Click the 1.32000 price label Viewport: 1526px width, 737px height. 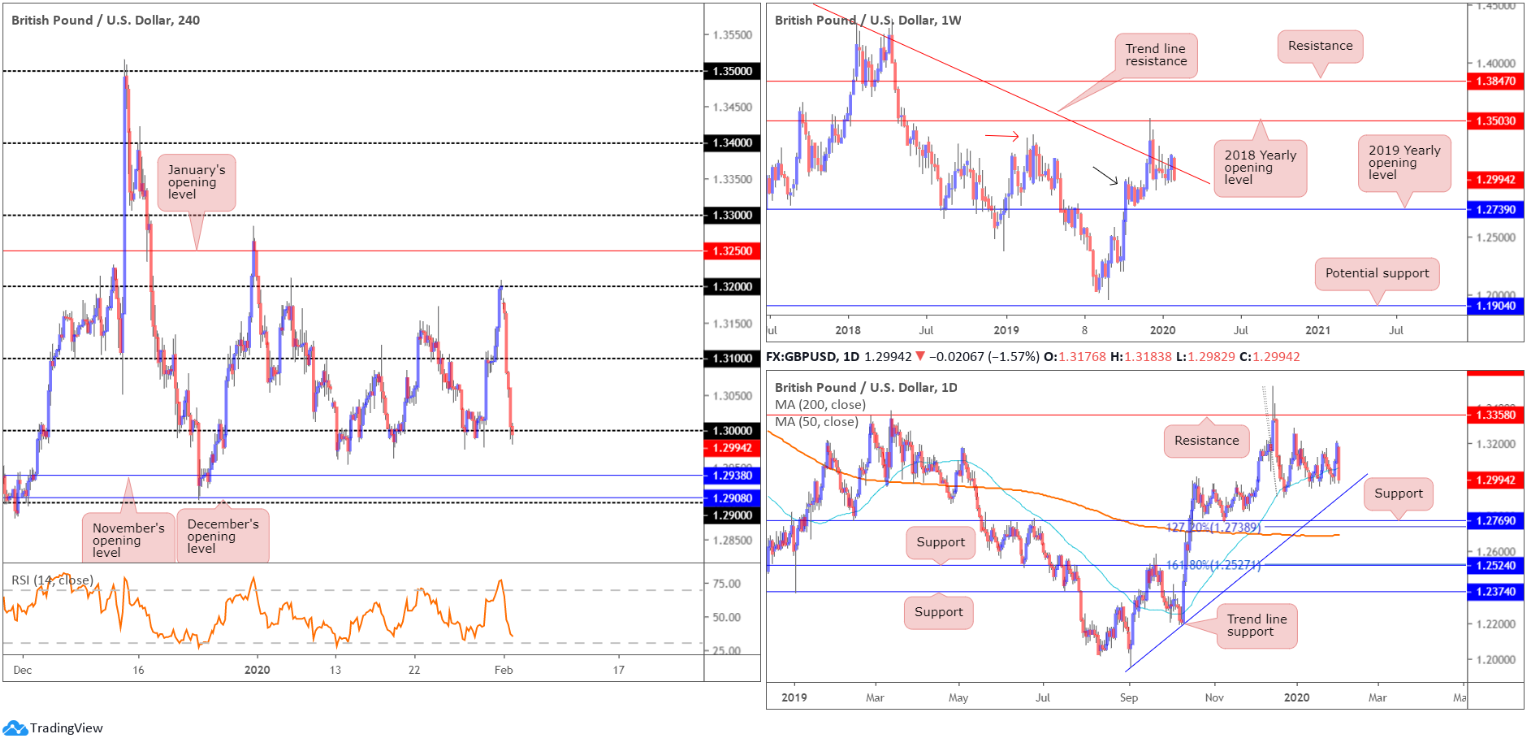(734, 287)
